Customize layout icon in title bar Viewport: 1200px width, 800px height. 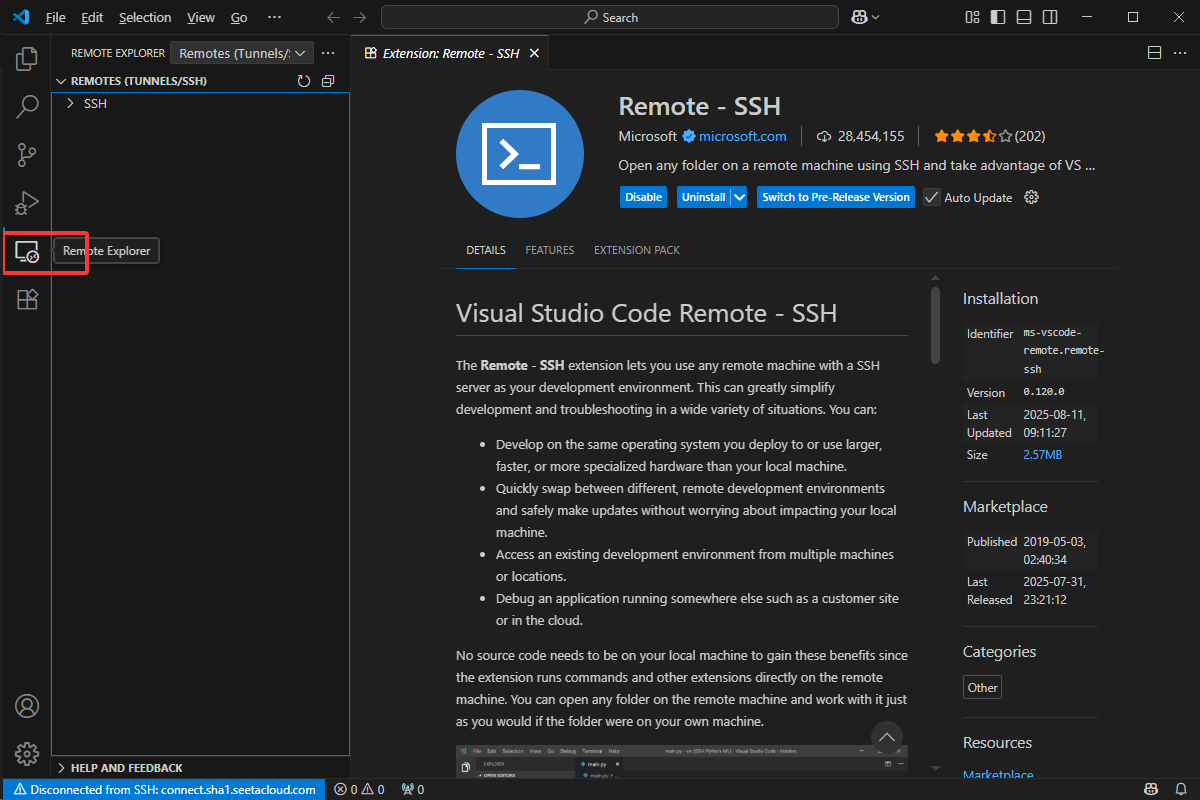click(973, 17)
